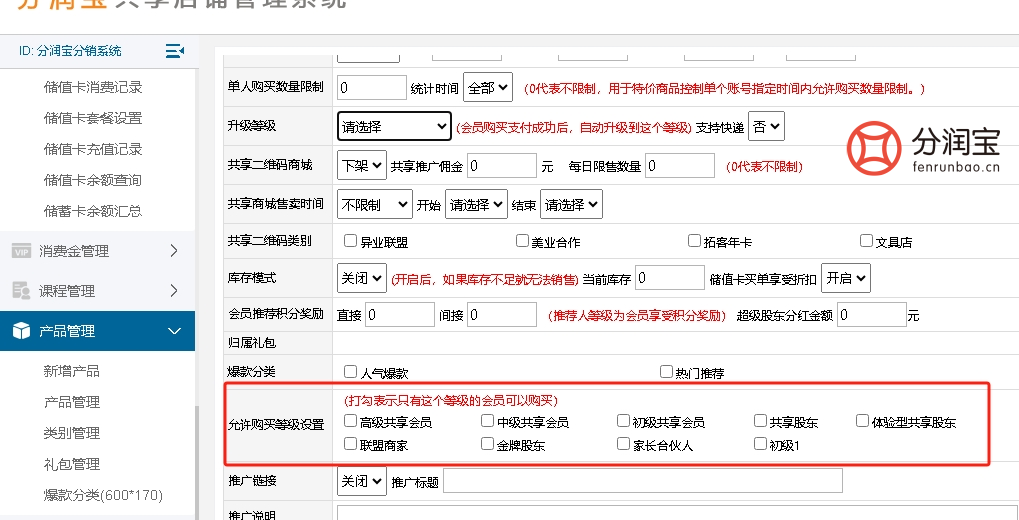Check 中级共享会员 checkbox
Screen dimensions: 1019x520
pos(487,421)
